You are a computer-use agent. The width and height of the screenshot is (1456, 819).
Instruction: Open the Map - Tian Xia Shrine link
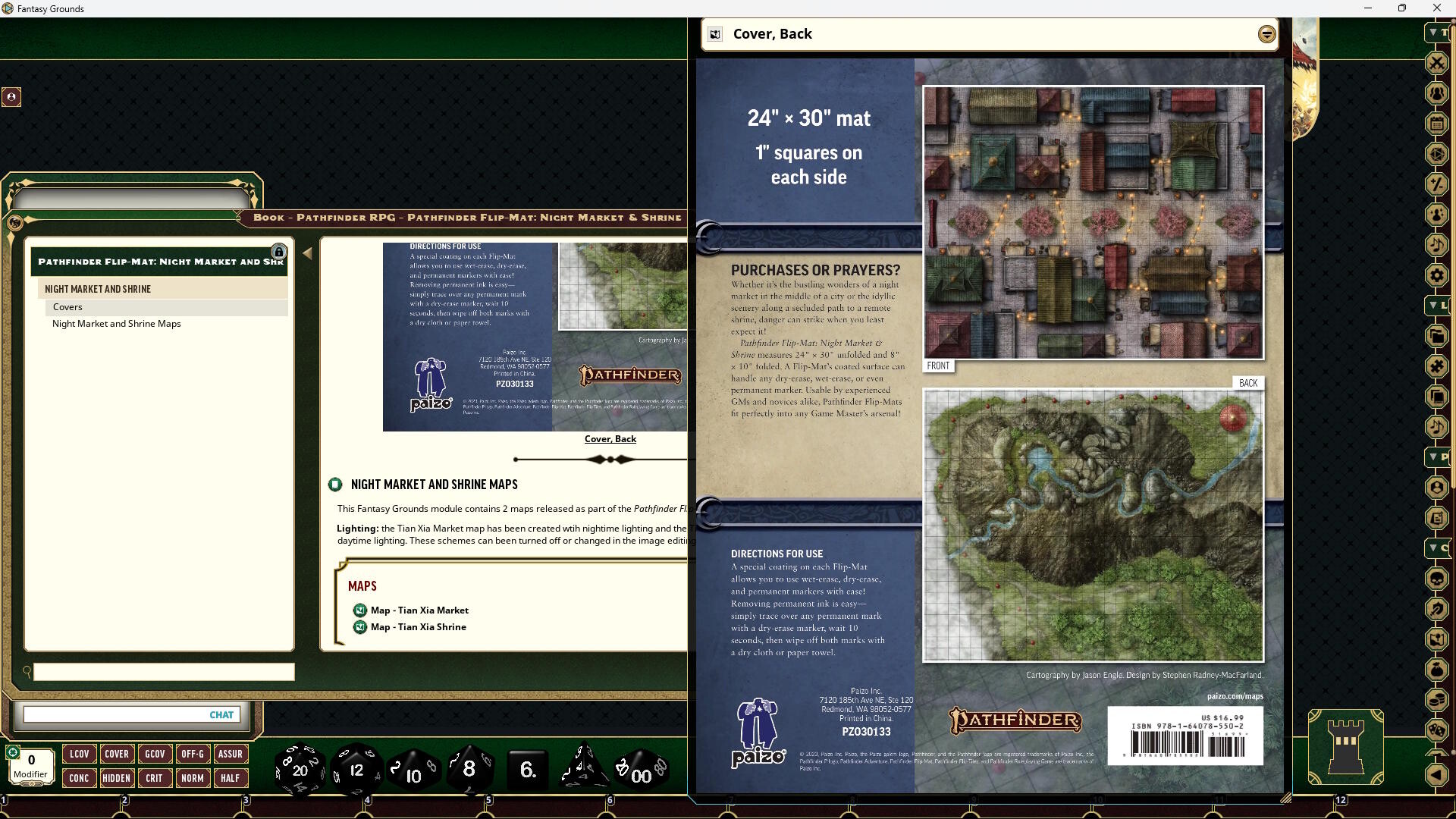click(419, 627)
